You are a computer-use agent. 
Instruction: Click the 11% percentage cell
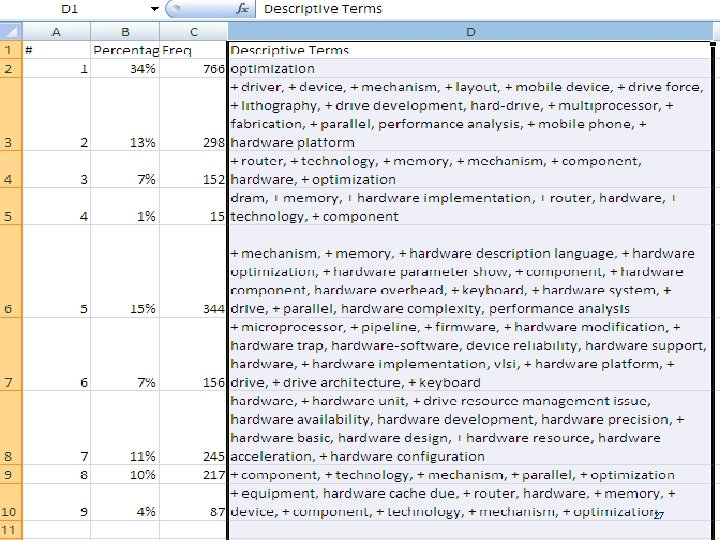125,428
